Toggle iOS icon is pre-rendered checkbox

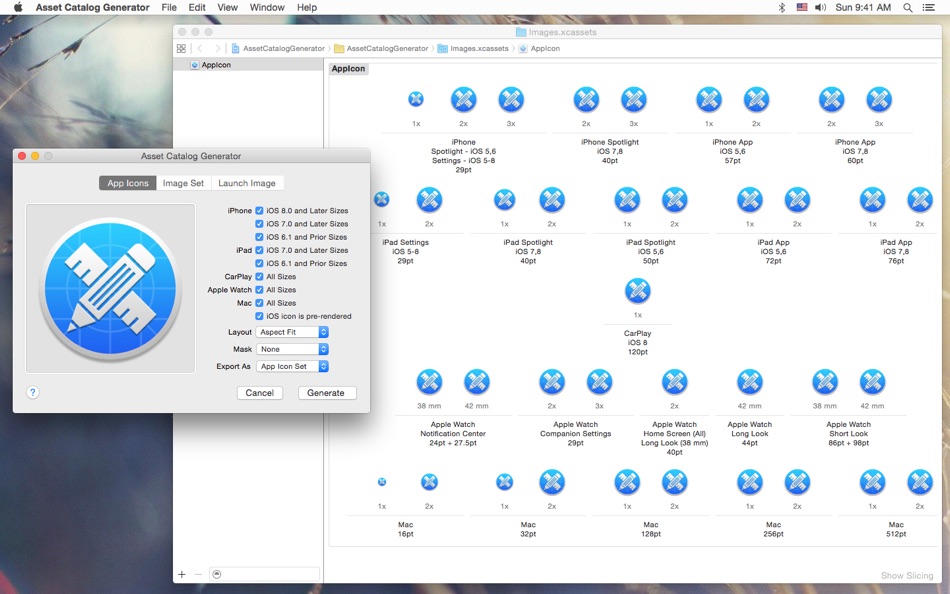(259, 316)
